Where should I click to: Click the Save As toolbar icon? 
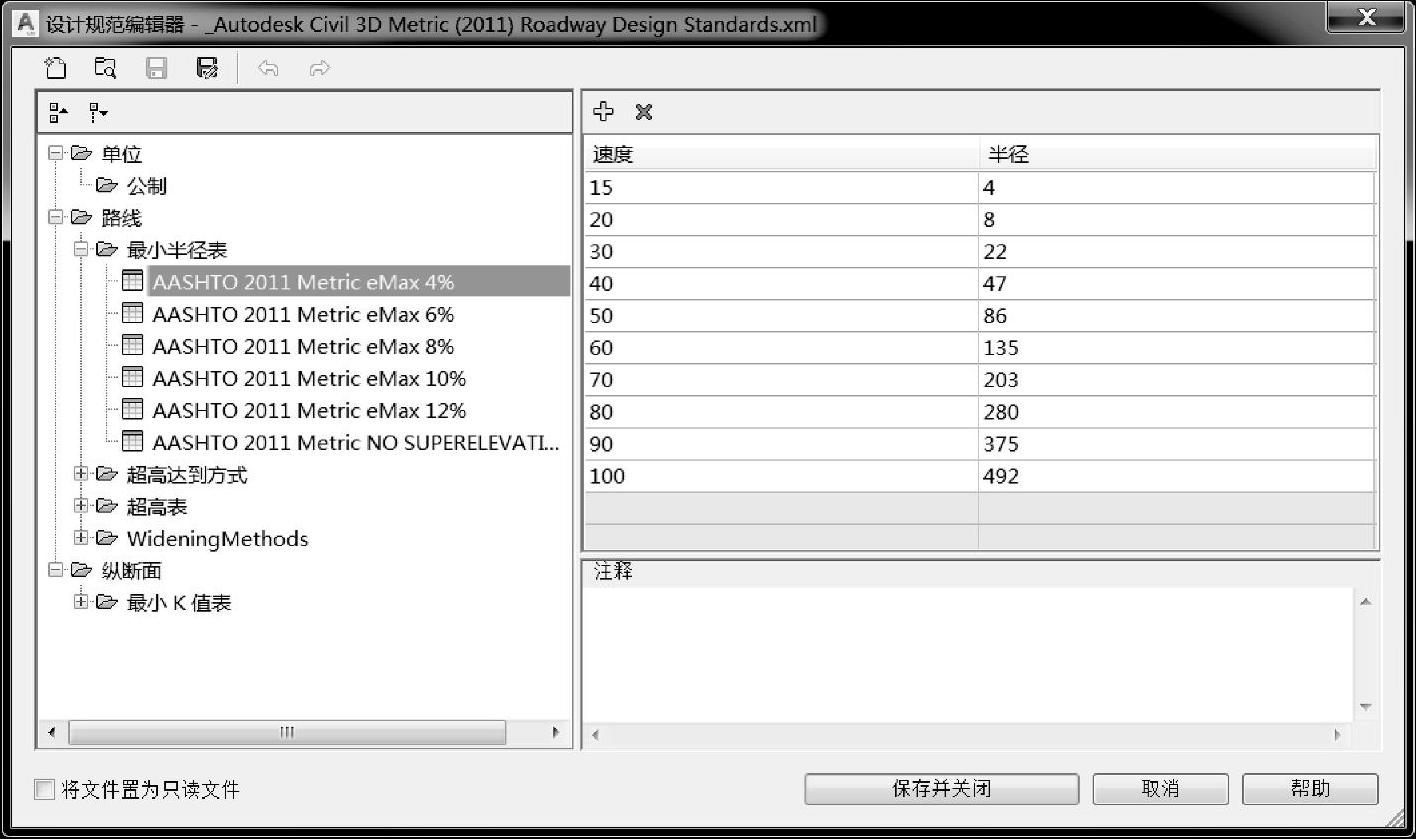pyautogui.click(x=207, y=68)
